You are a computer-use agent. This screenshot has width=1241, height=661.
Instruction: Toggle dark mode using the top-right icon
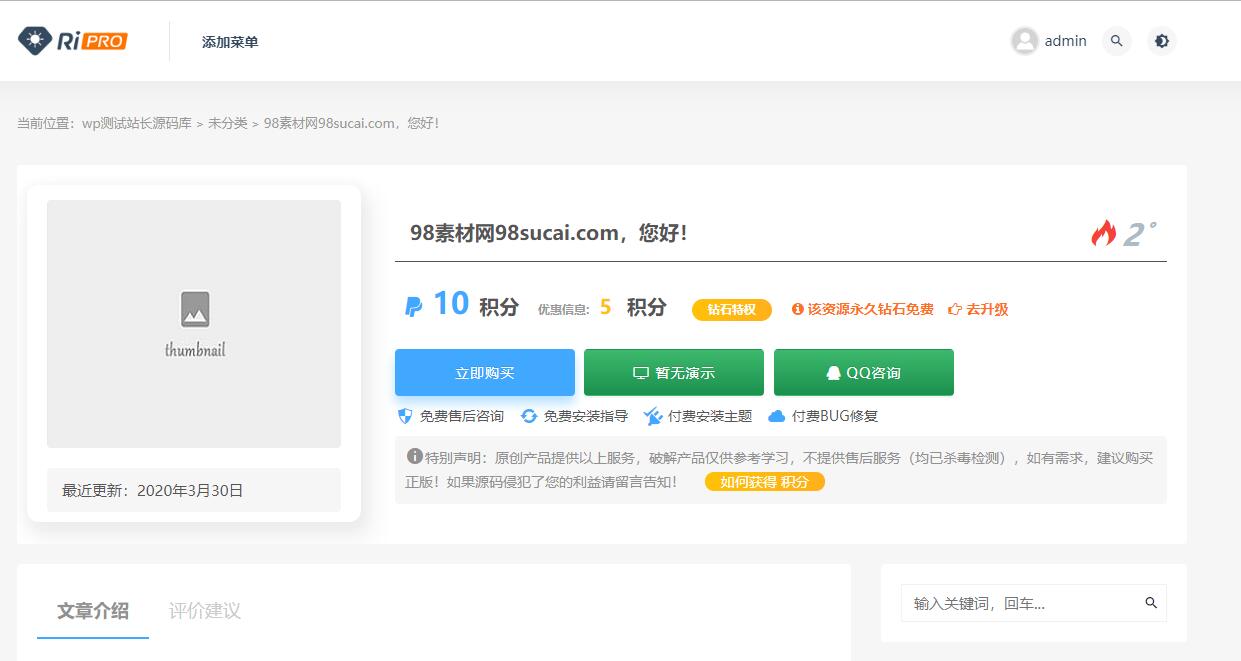[x=1161, y=41]
